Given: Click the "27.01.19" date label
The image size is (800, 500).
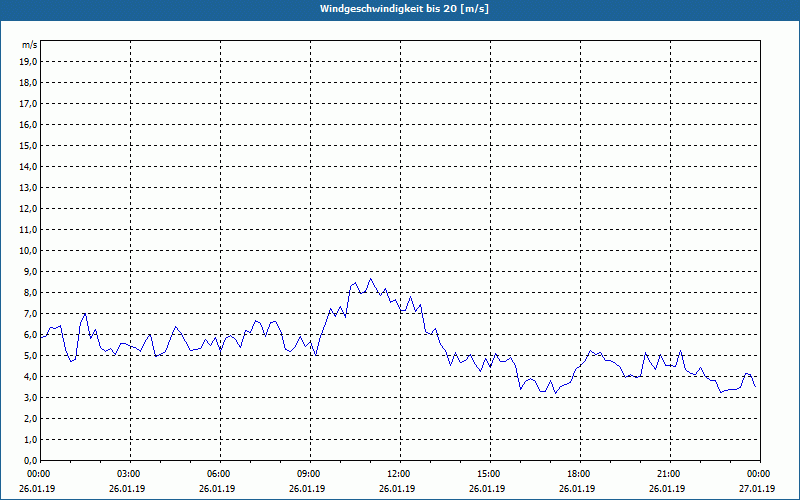Looking at the screenshot, I should [x=757, y=489].
